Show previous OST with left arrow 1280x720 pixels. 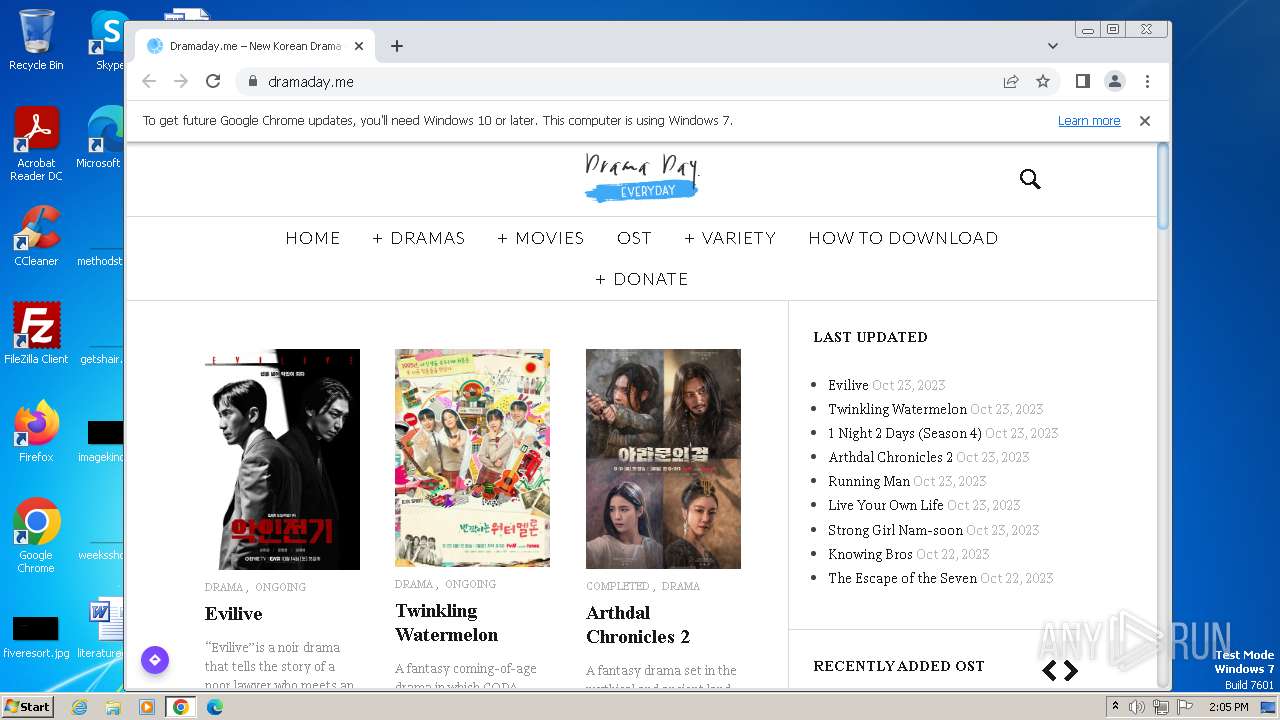pyautogui.click(x=1049, y=671)
